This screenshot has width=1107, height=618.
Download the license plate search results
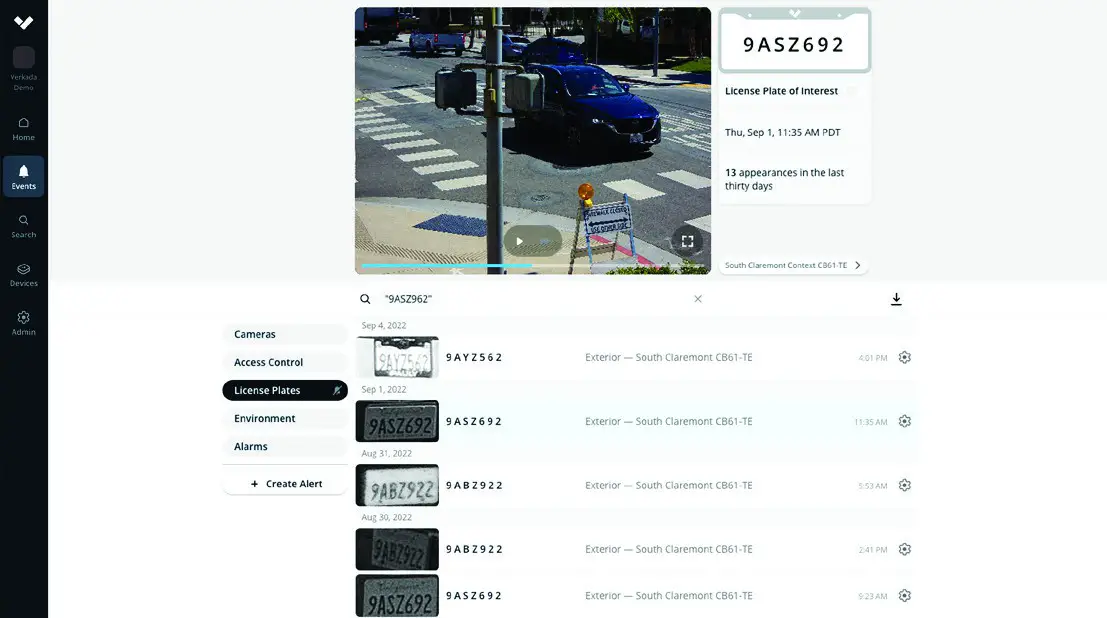point(896,298)
